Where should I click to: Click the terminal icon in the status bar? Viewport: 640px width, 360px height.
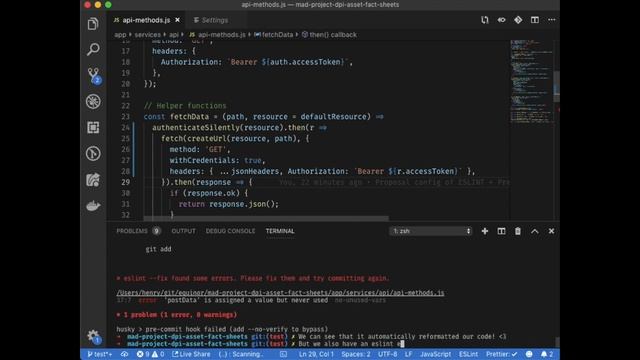pos(283,354)
